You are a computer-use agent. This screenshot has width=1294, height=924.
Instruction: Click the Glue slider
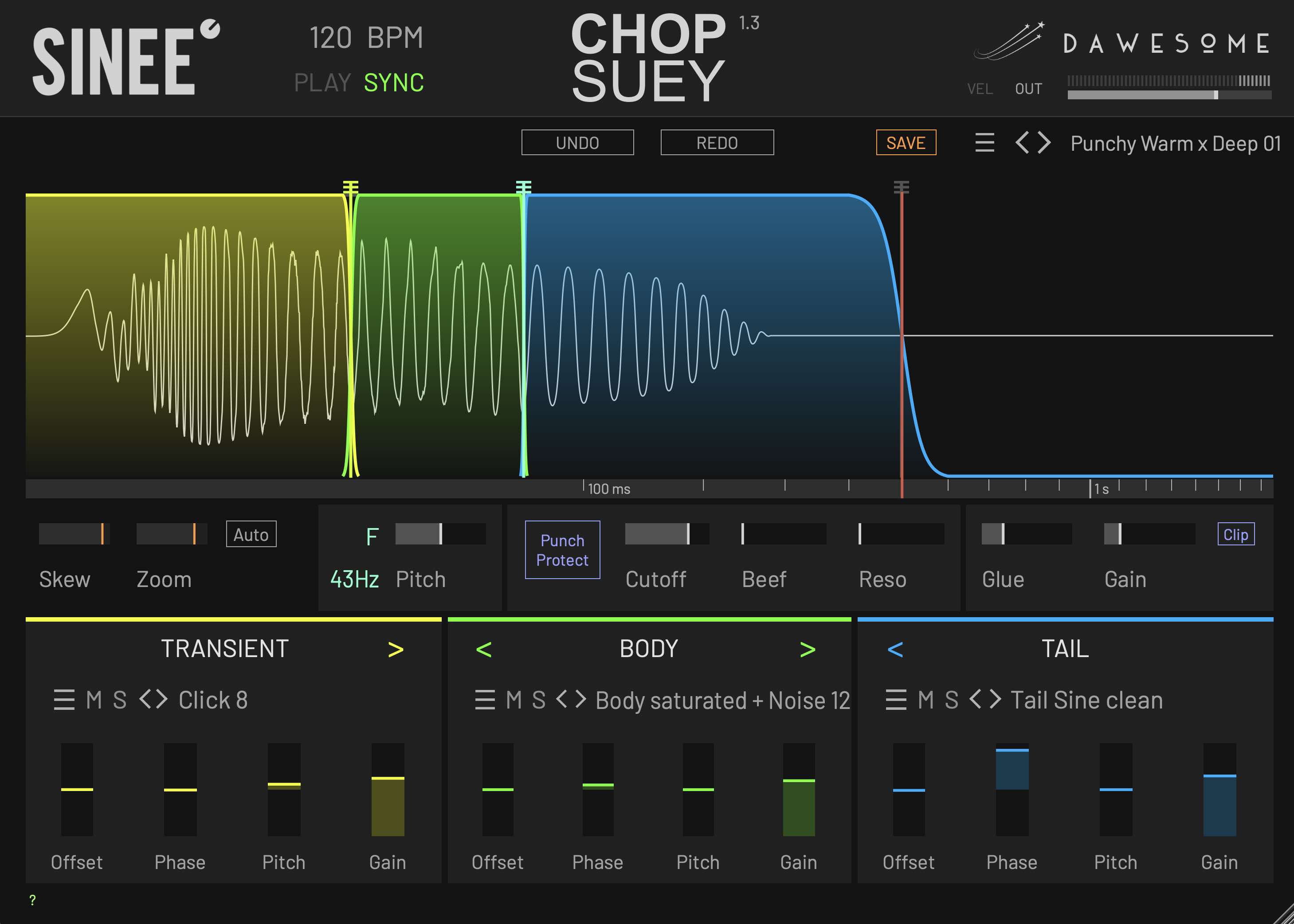1027,534
